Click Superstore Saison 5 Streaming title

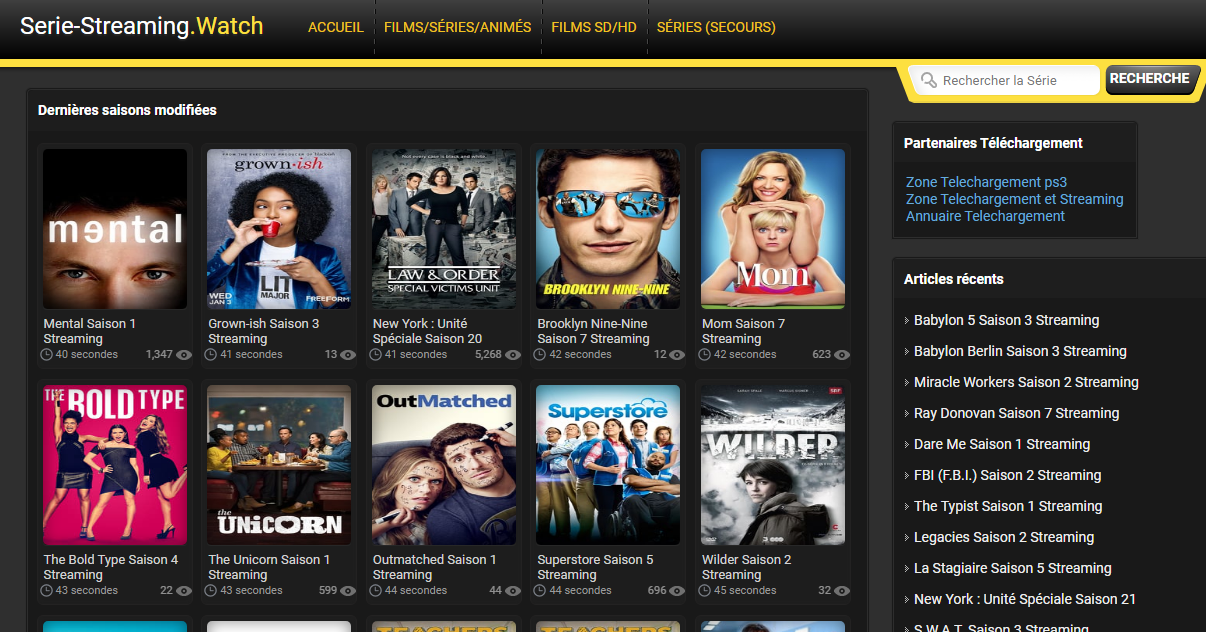tap(595, 567)
